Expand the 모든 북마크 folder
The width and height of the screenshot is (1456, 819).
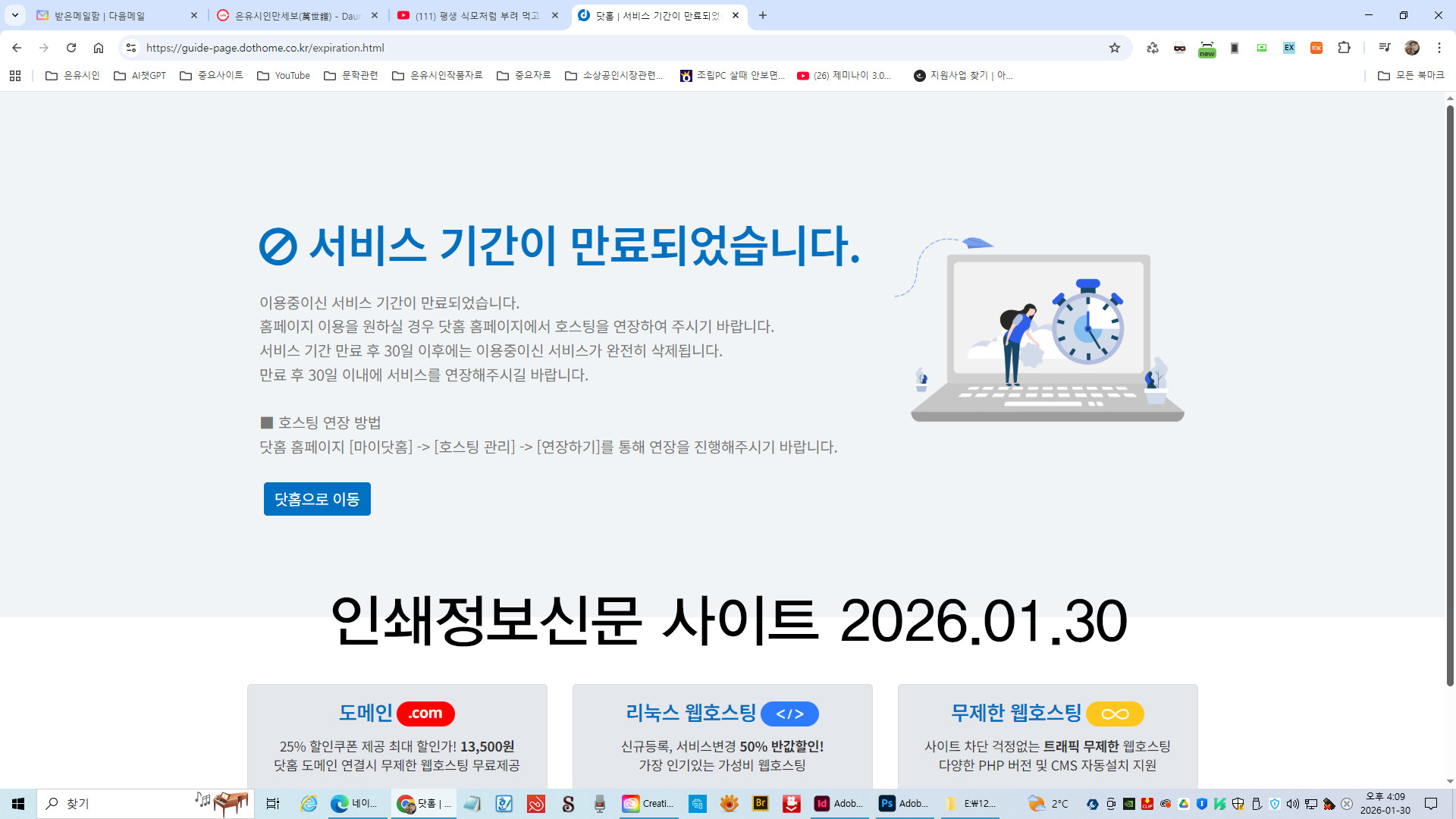click(1411, 76)
